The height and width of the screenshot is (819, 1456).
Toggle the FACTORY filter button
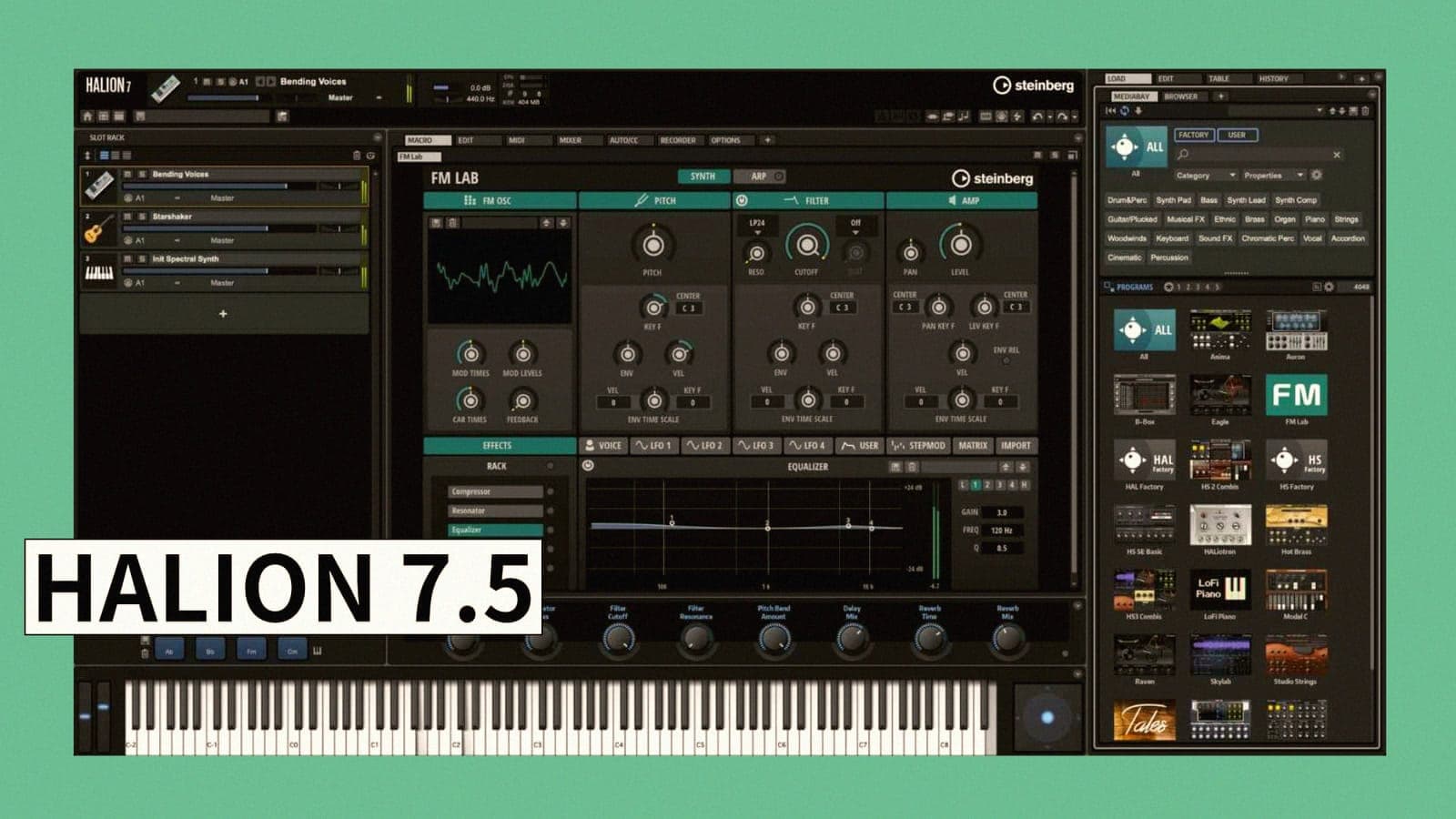[x=1193, y=135]
